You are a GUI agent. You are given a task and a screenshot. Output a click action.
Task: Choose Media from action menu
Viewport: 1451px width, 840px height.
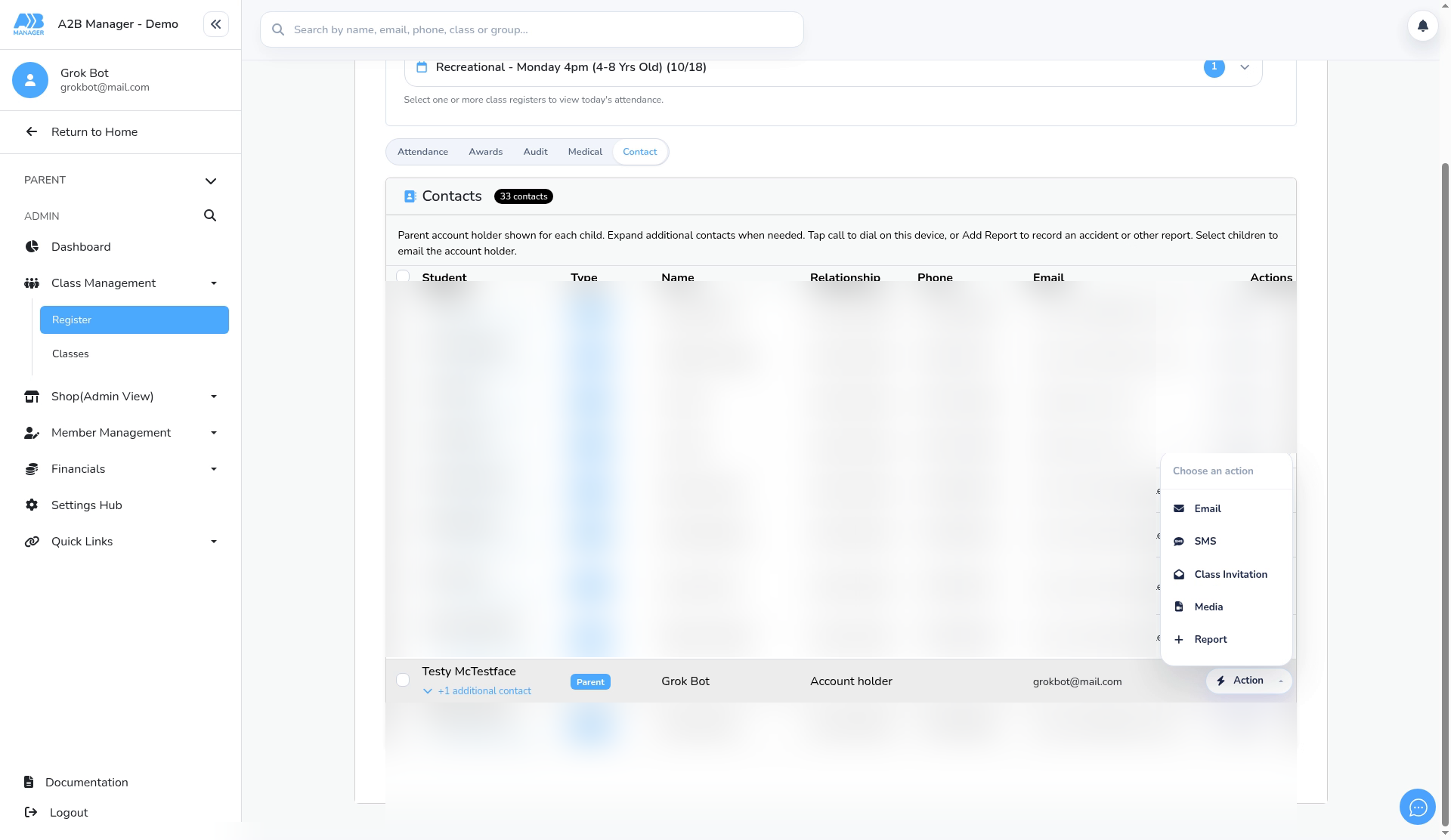pos(1226,607)
